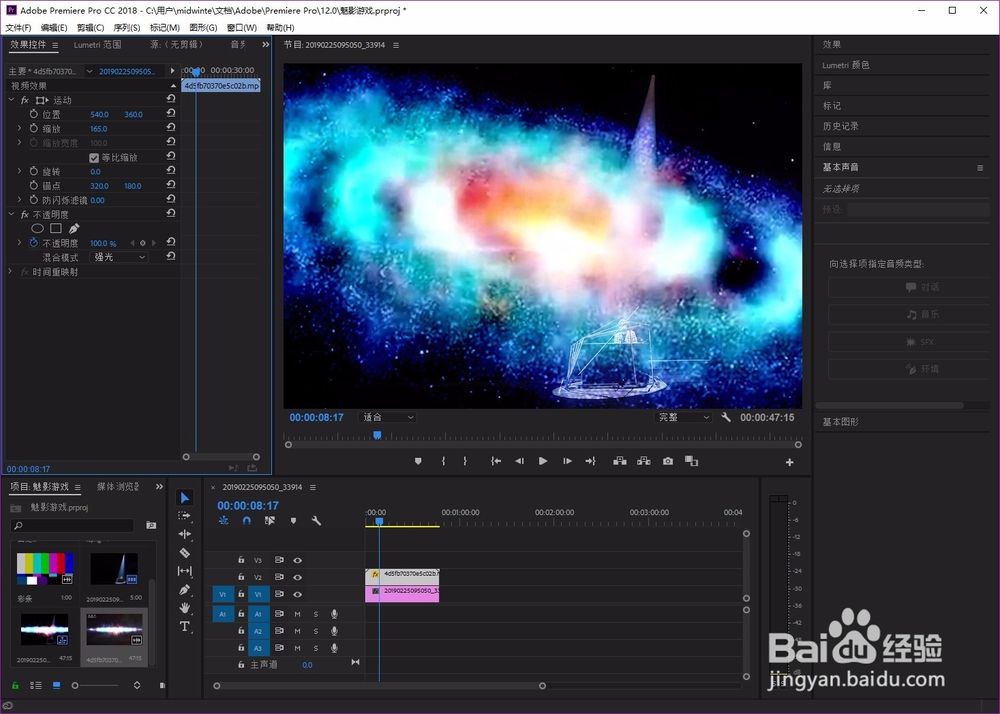Open the History panel

tap(841, 126)
